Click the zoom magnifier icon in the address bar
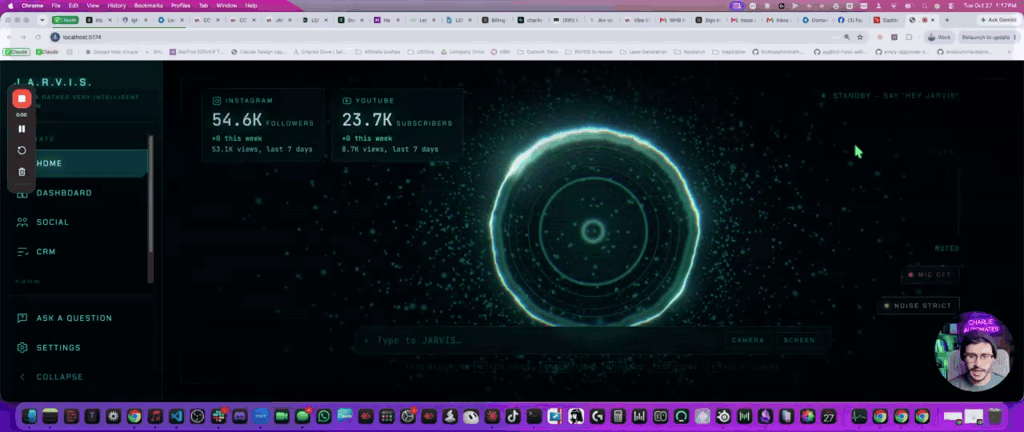The height and width of the screenshot is (432, 1024). click(x=847, y=37)
